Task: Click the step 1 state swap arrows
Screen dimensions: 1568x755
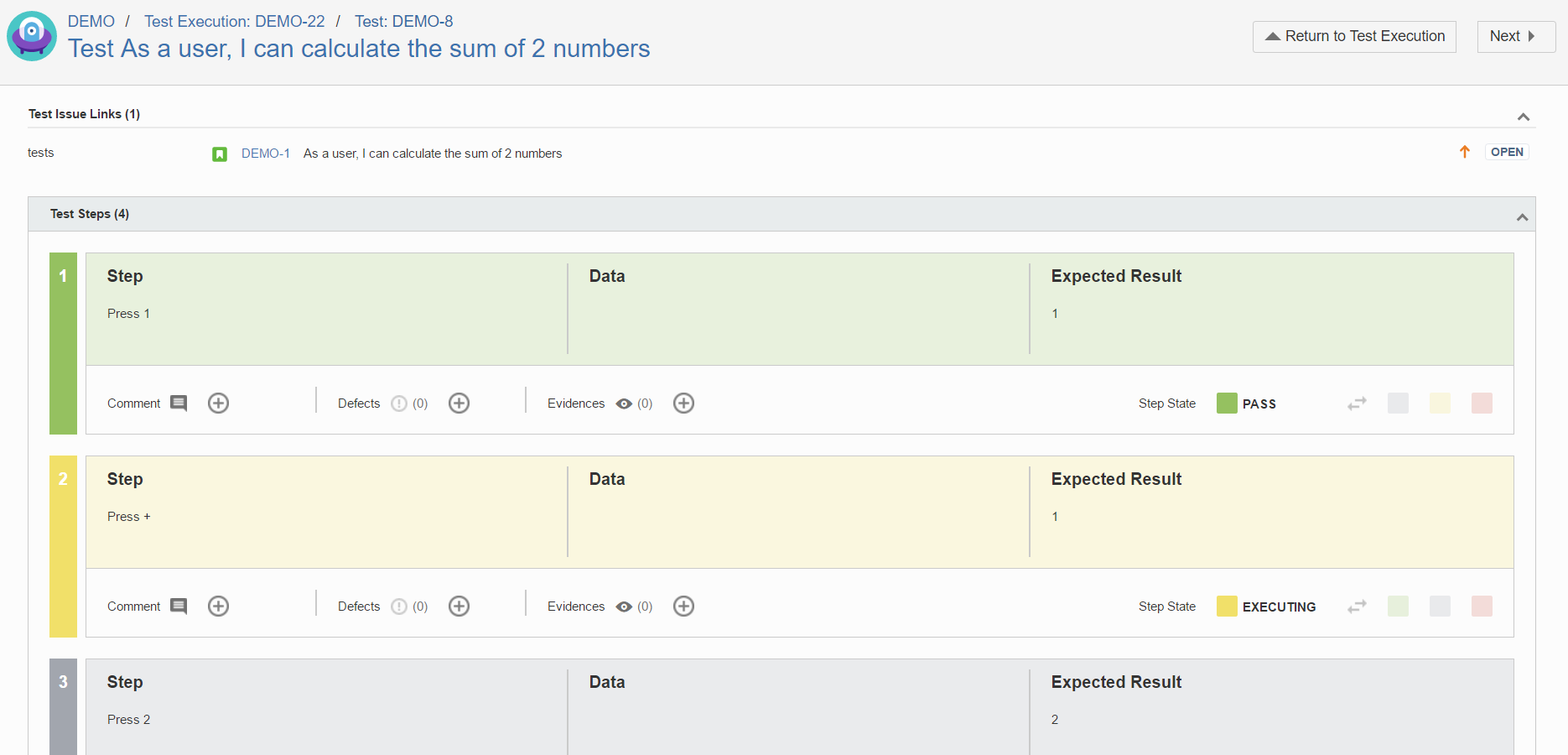Action: click(x=1357, y=404)
